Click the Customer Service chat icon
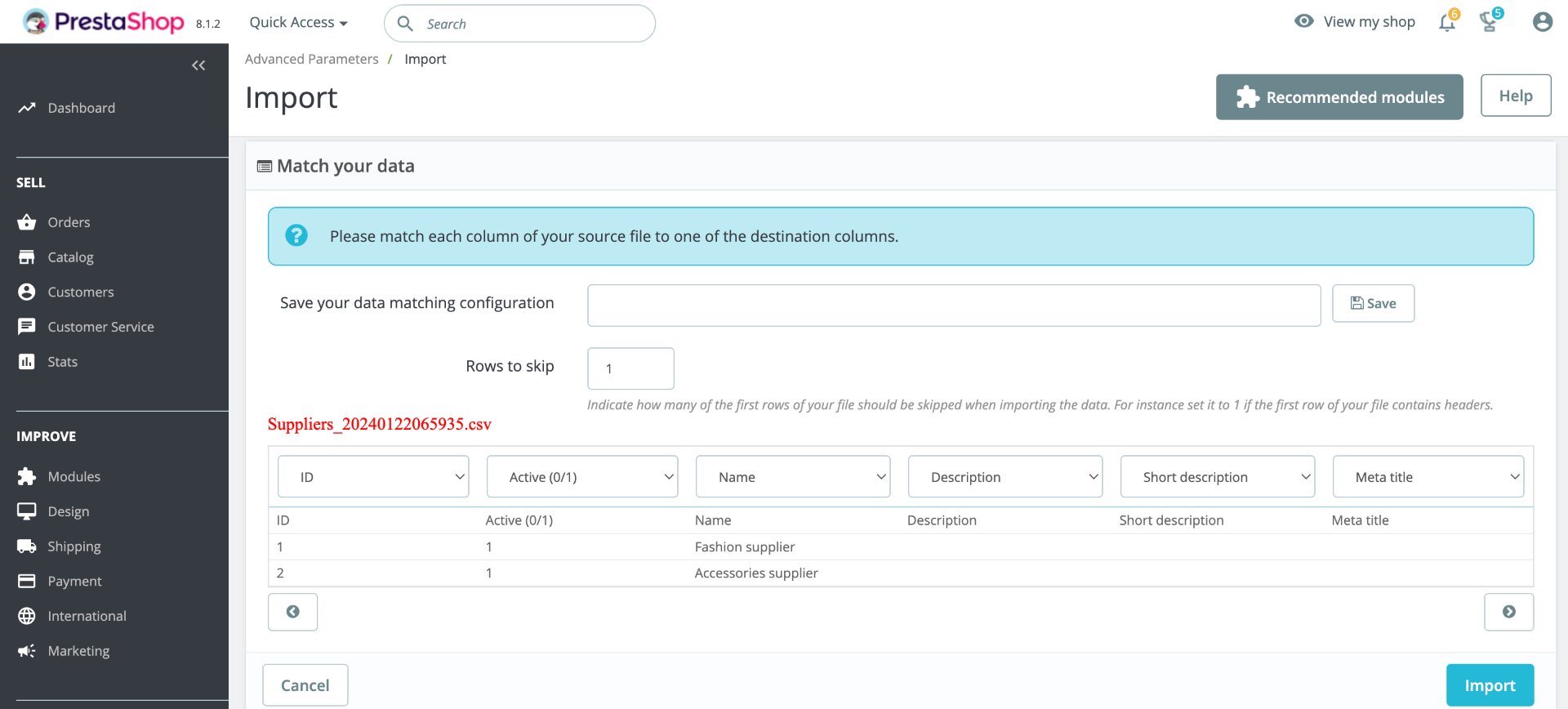 coord(27,327)
